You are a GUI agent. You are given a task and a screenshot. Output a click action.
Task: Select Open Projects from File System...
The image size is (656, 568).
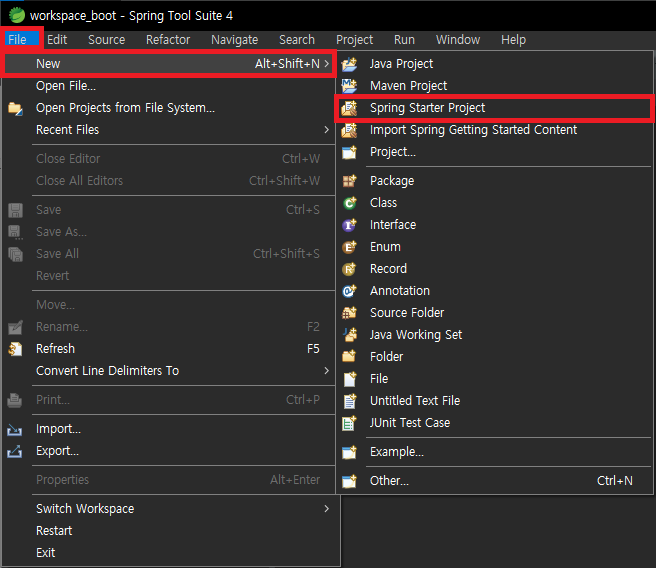[169, 108]
